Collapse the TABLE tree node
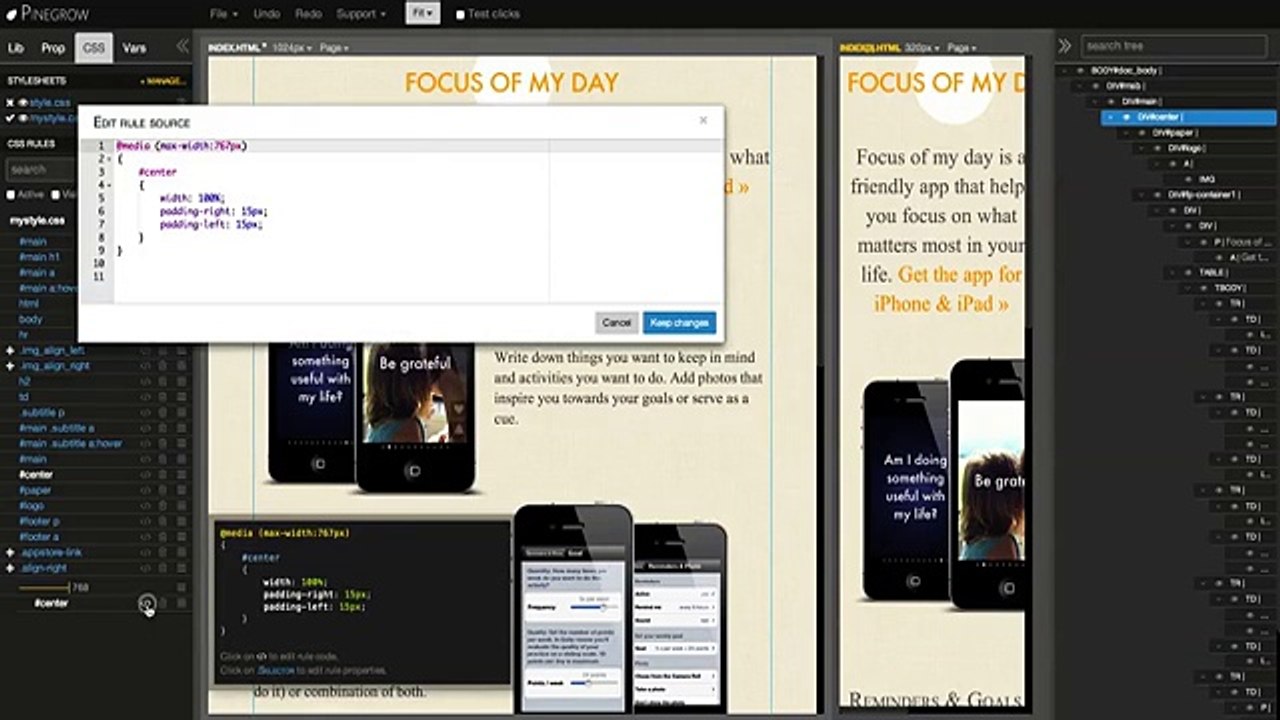Screen dimensions: 1280x720 tap(1173, 272)
